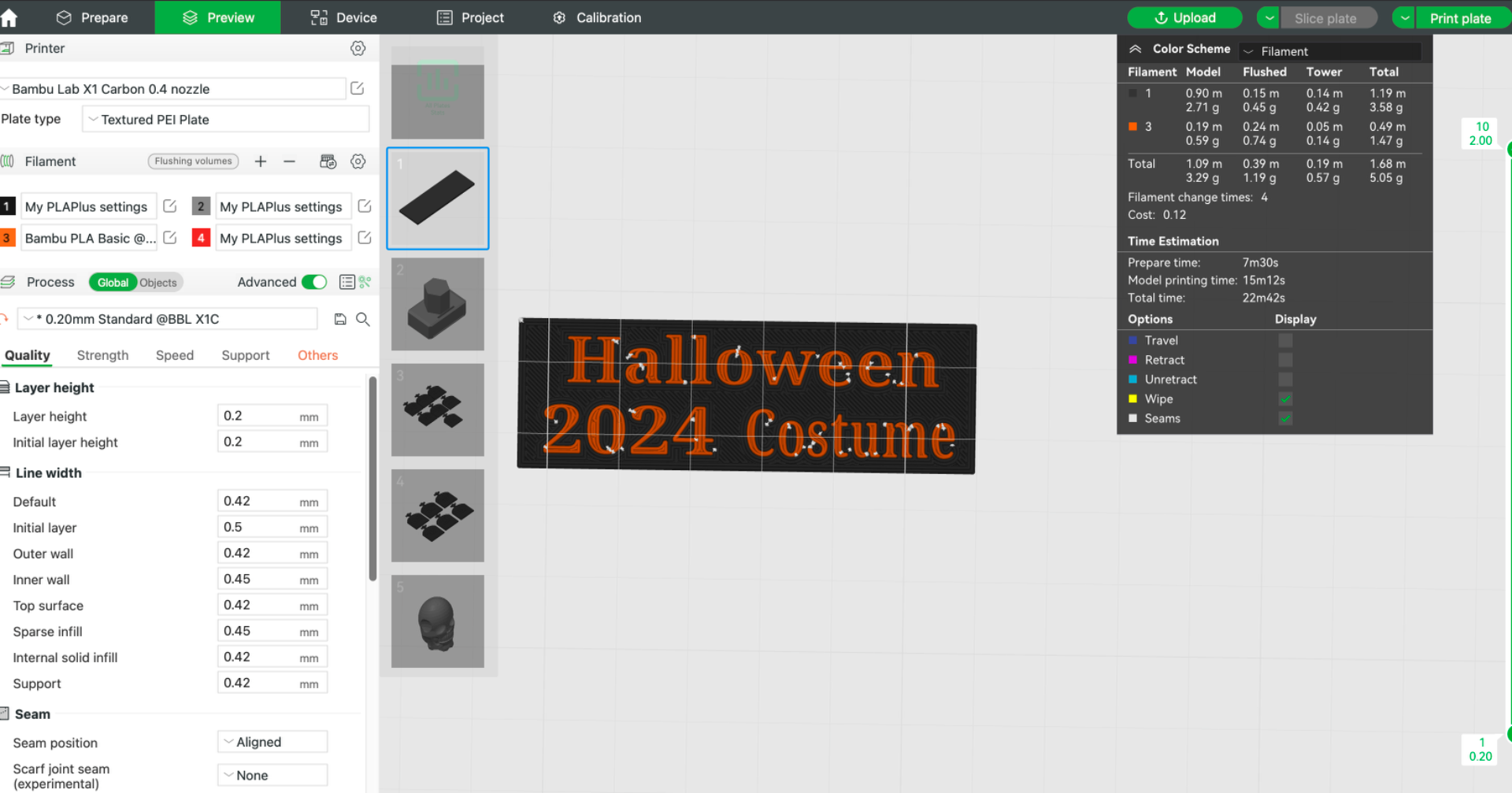Click the Print plate button
This screenshot has width=1512, height=793.
coord(1462,17)
